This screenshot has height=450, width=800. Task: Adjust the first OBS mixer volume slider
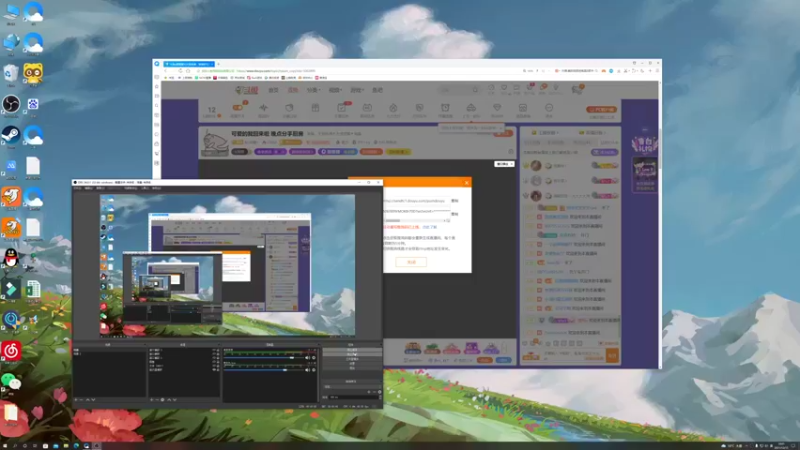[x=265, y=358]
